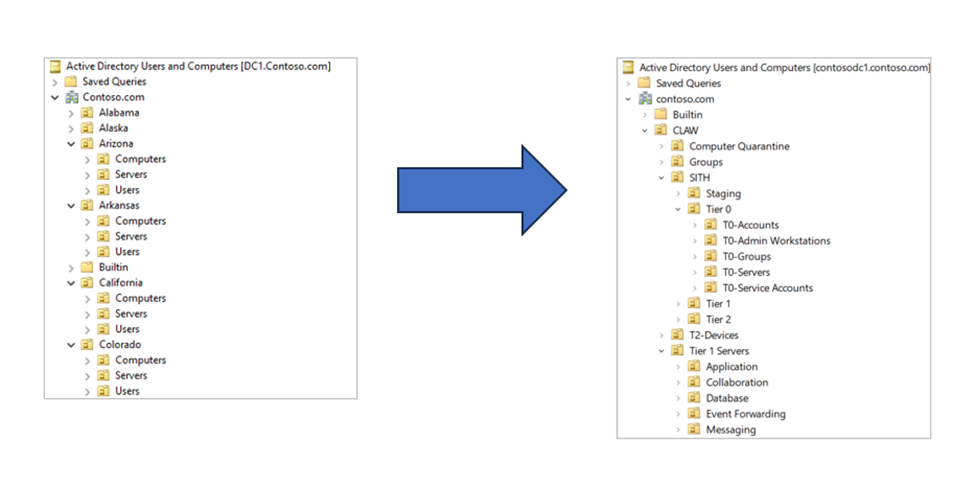This screenshot has height=488, width=975.
Task: Select 'Builtin' label in contosodc1 console
Action: coord(688,114)
